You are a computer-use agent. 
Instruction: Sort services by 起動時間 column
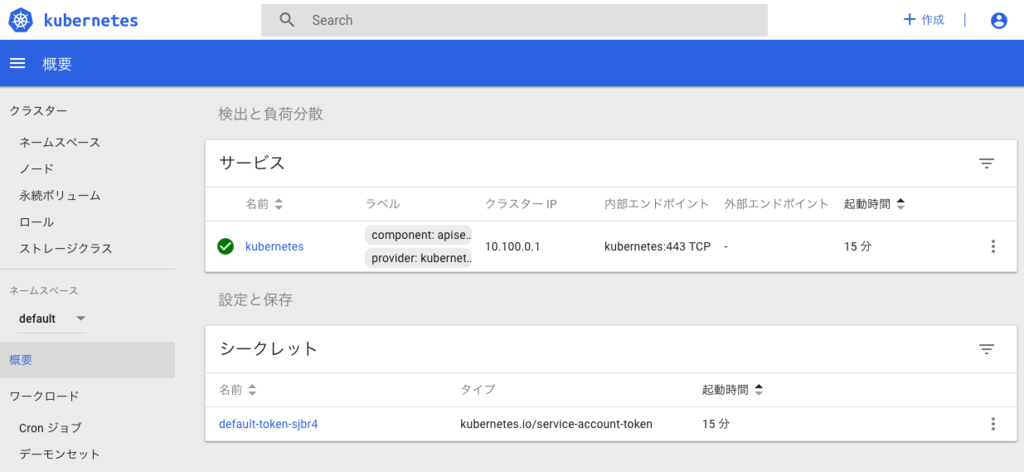pos(874,204)
